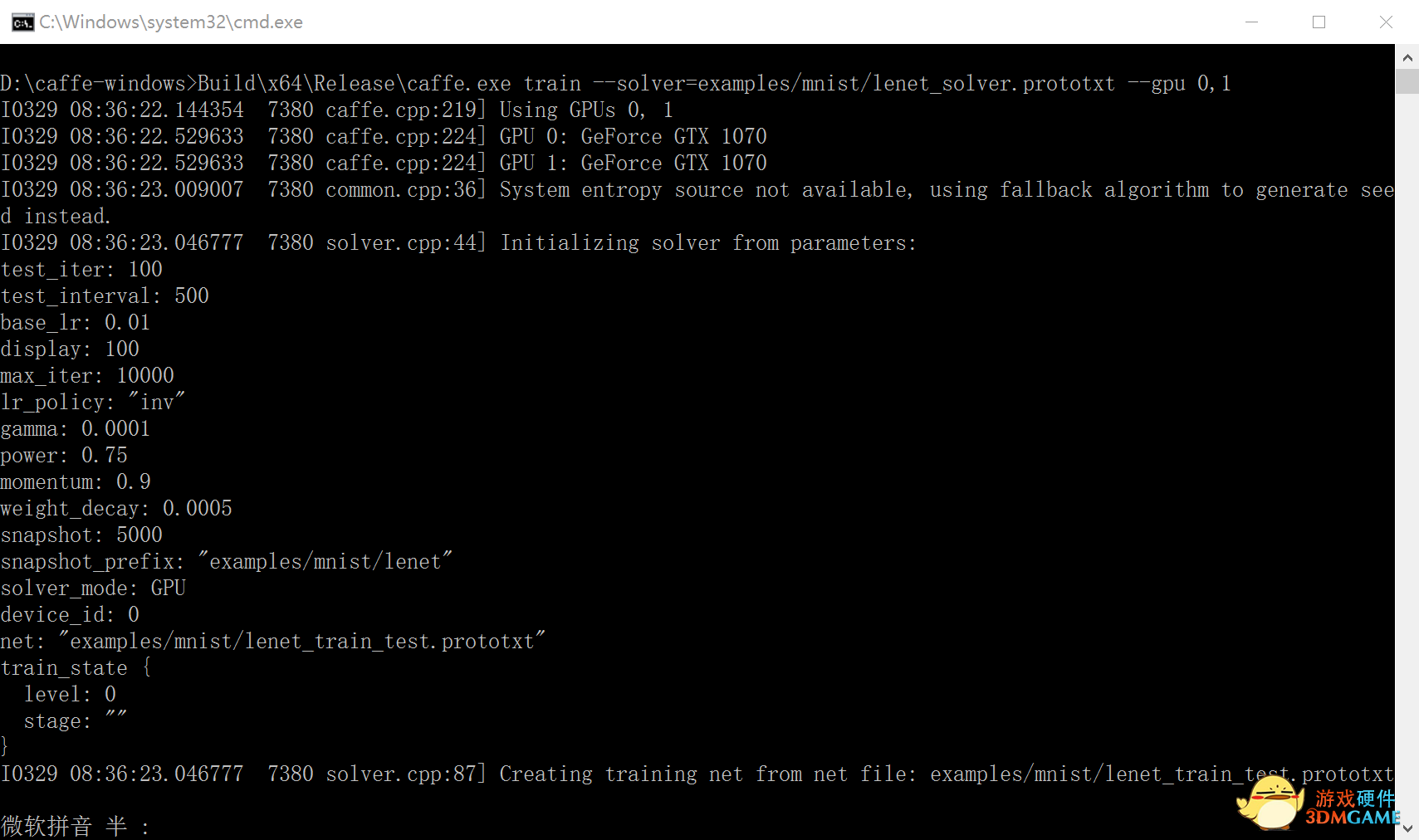Click the 3DMGAME duck mascot logo

[x=1270, y=803]
